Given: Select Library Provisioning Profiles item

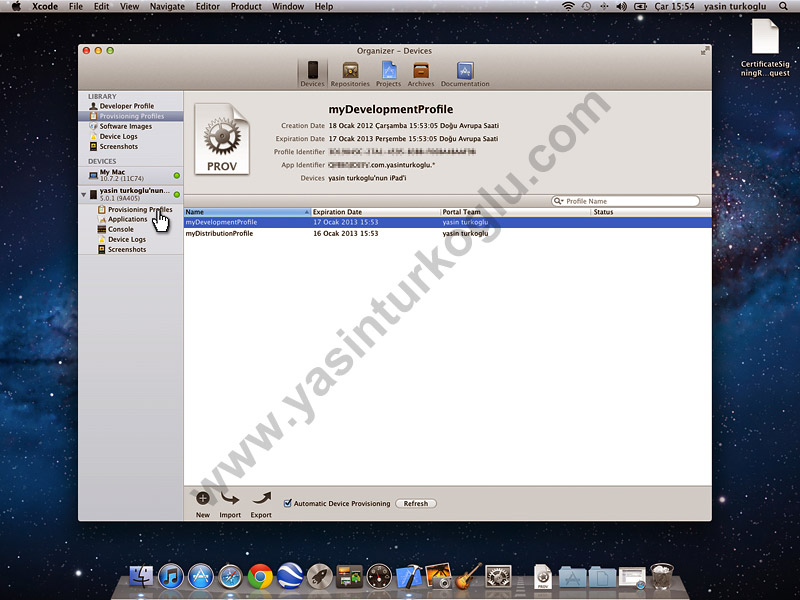Looking at the screenshot, I should coord(131,116).
